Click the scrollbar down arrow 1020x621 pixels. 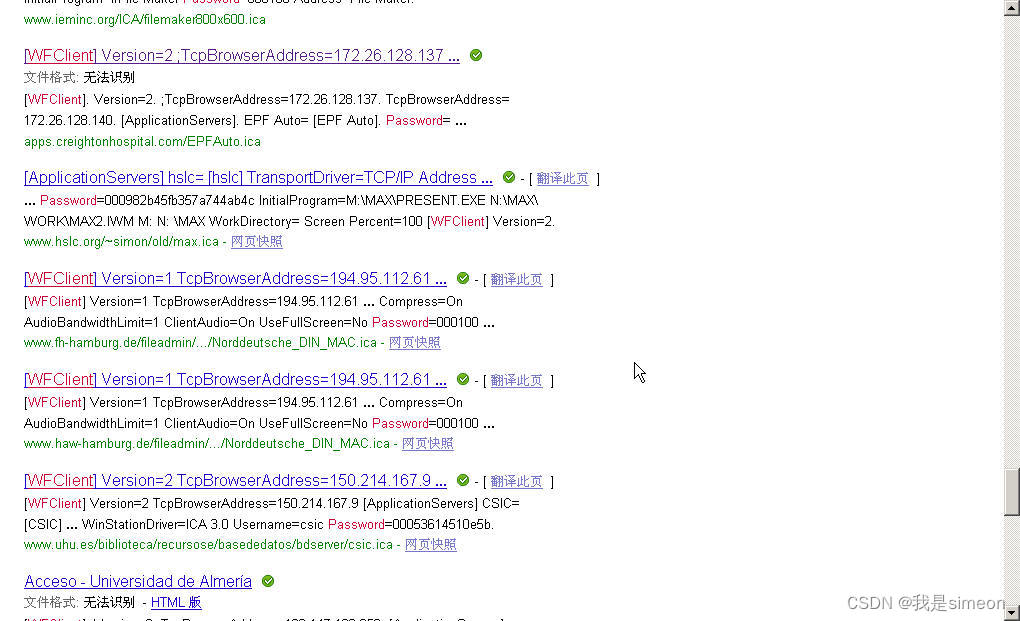pos(1012,613)
